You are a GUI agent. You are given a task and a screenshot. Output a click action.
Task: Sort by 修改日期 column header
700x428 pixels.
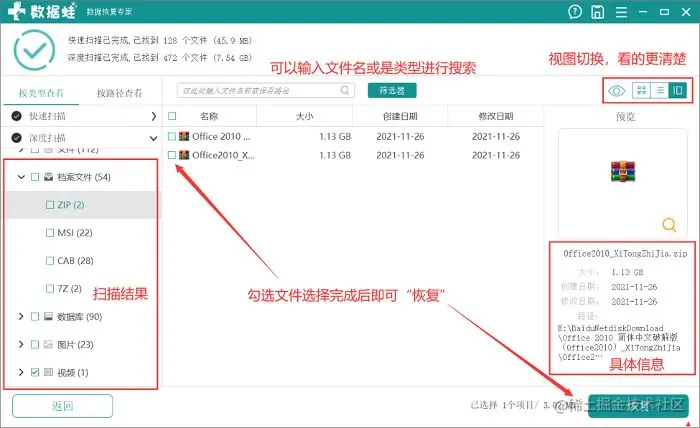[x=496, y=116]
